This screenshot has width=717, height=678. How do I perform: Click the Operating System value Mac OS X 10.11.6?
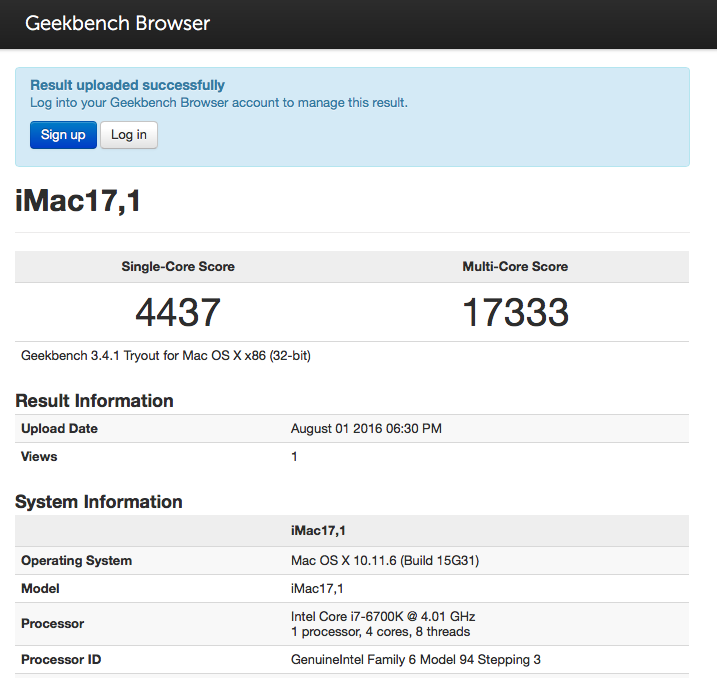(384, 561)
